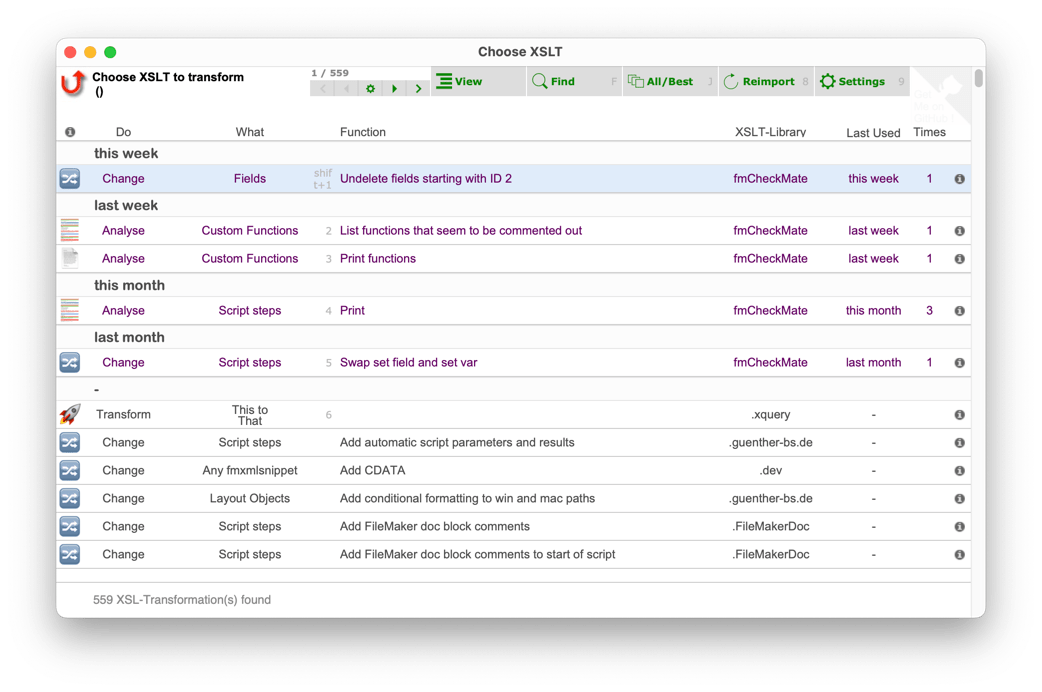Click shuffle icon for doc comments to start of script
1042x692 pixels.
70,554
